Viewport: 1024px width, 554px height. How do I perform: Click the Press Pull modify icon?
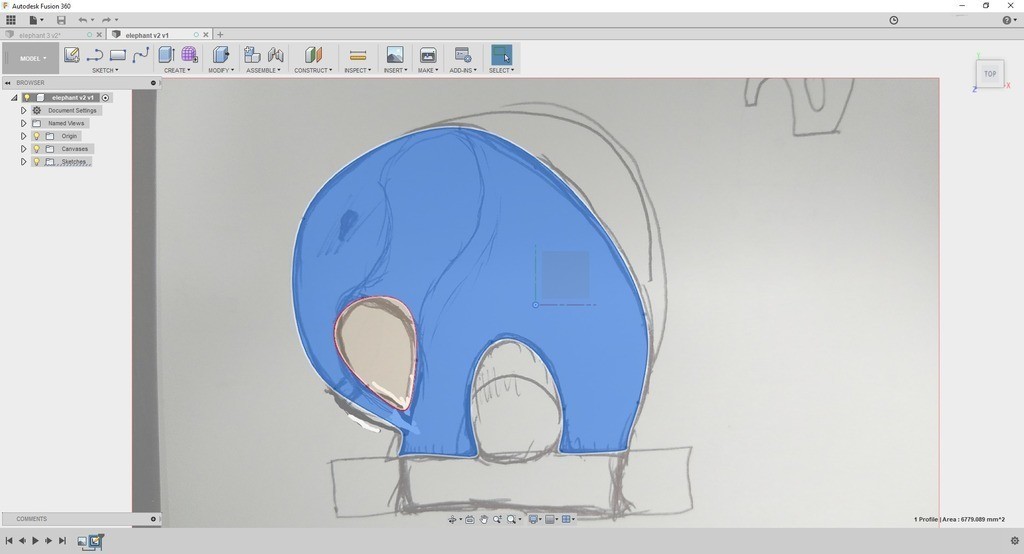click(x=221, y=55)
